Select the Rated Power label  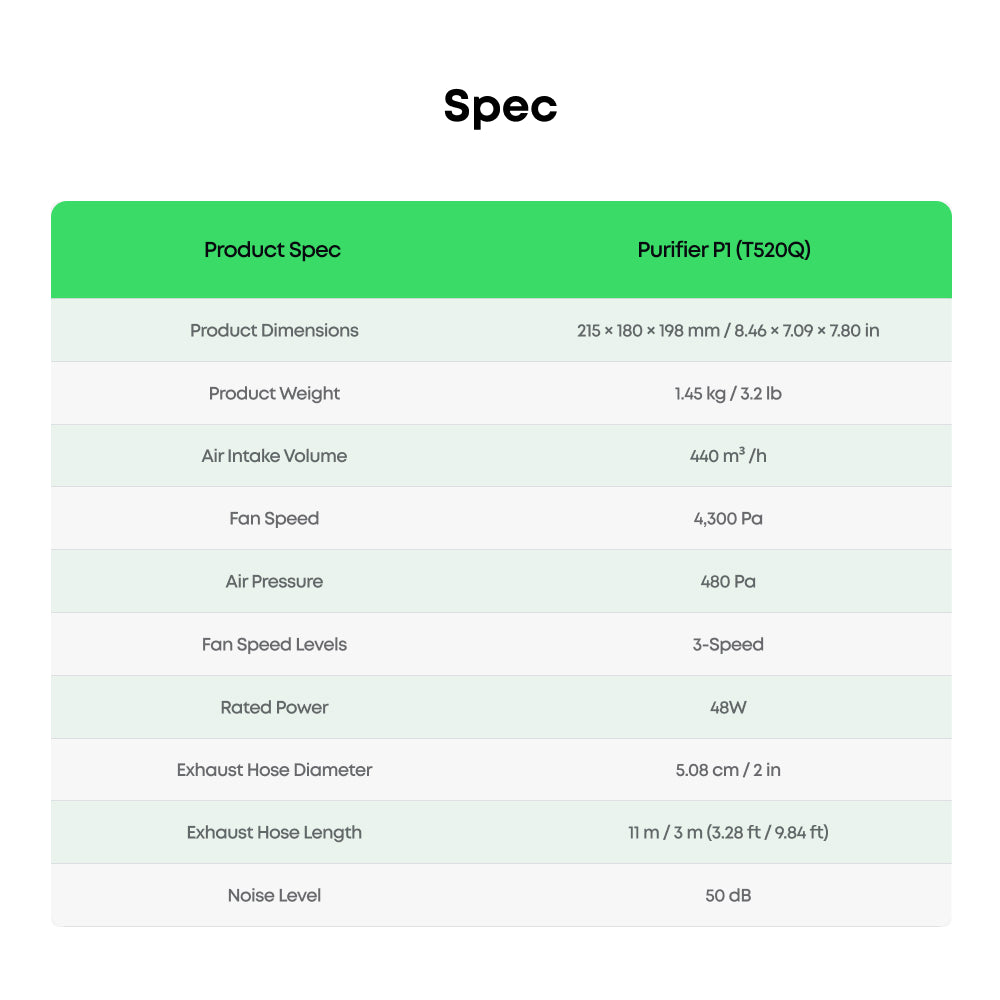pos(274,707)
